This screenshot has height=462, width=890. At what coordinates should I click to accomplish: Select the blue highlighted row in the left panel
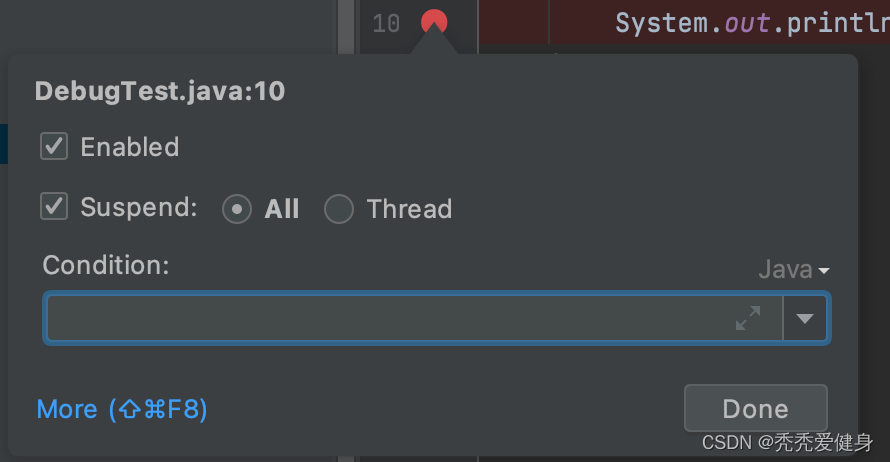[4, 144]
